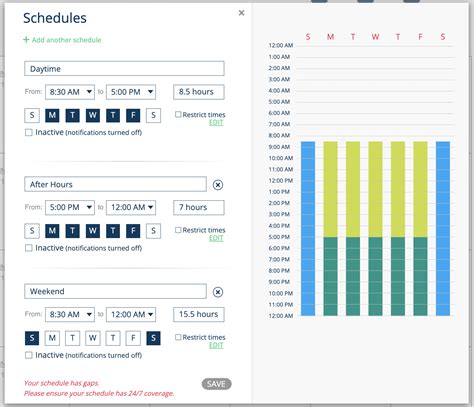Image resolution: width=474 pixels, height=407 pixels.
Task: Check Restrict times for Weekend schedule
Action: coord(178,337)
